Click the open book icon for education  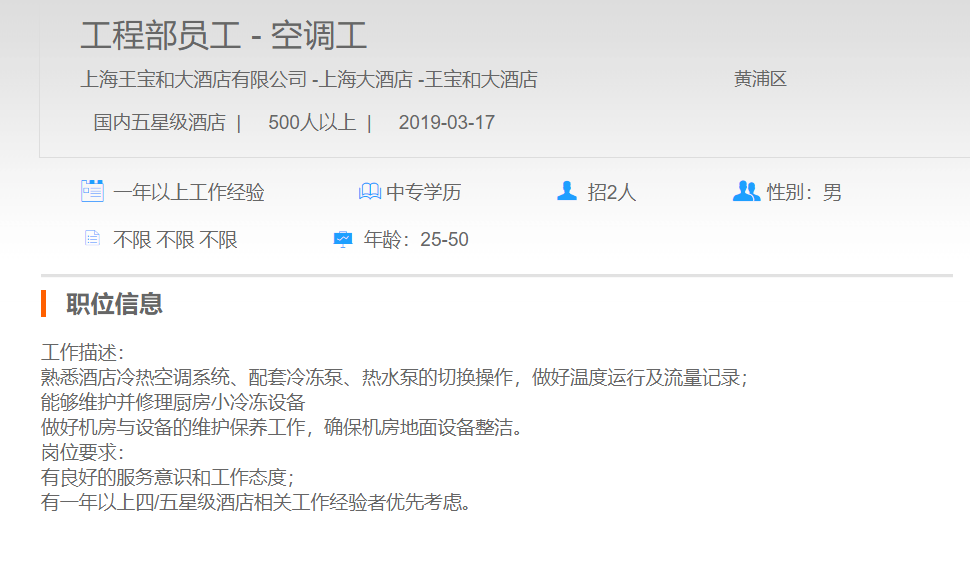[x=369, y=191]
